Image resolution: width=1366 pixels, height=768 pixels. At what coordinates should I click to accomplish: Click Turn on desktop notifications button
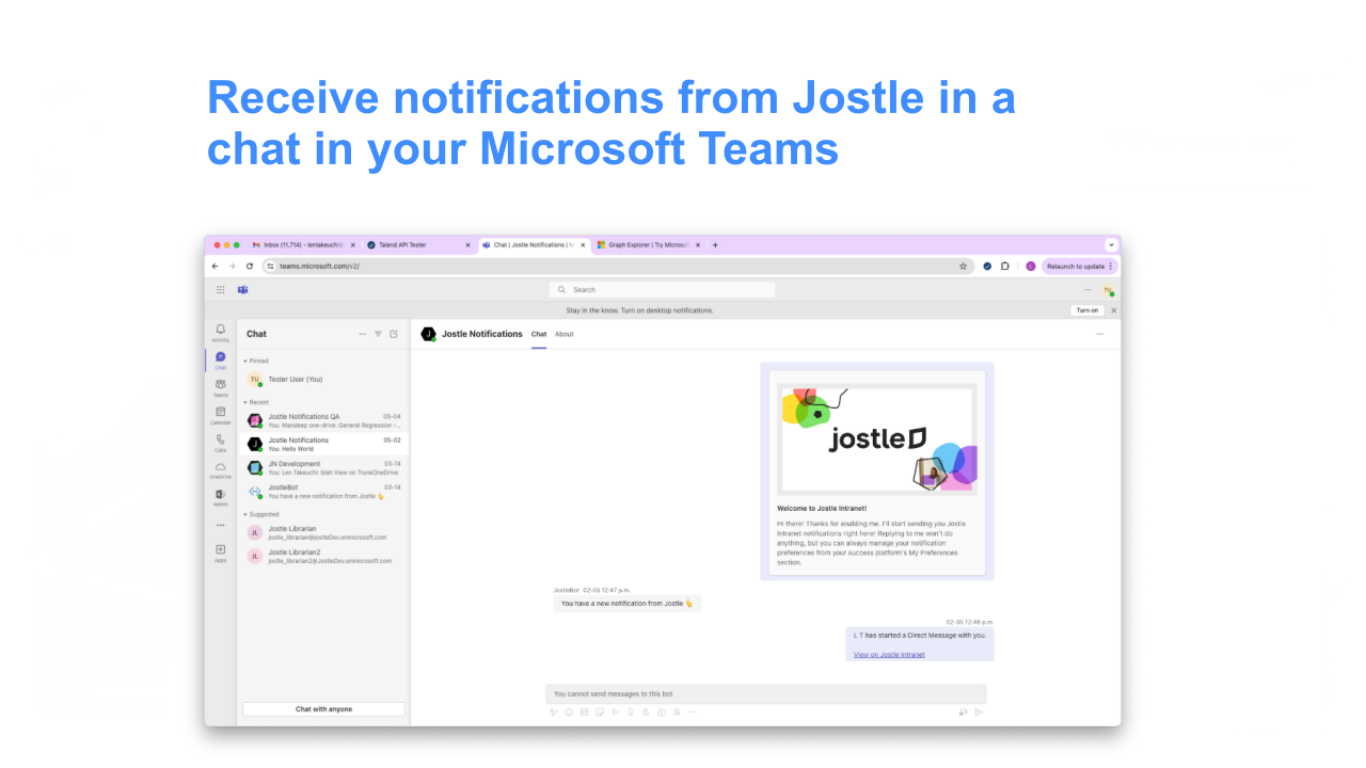[x=1087, y=310]
